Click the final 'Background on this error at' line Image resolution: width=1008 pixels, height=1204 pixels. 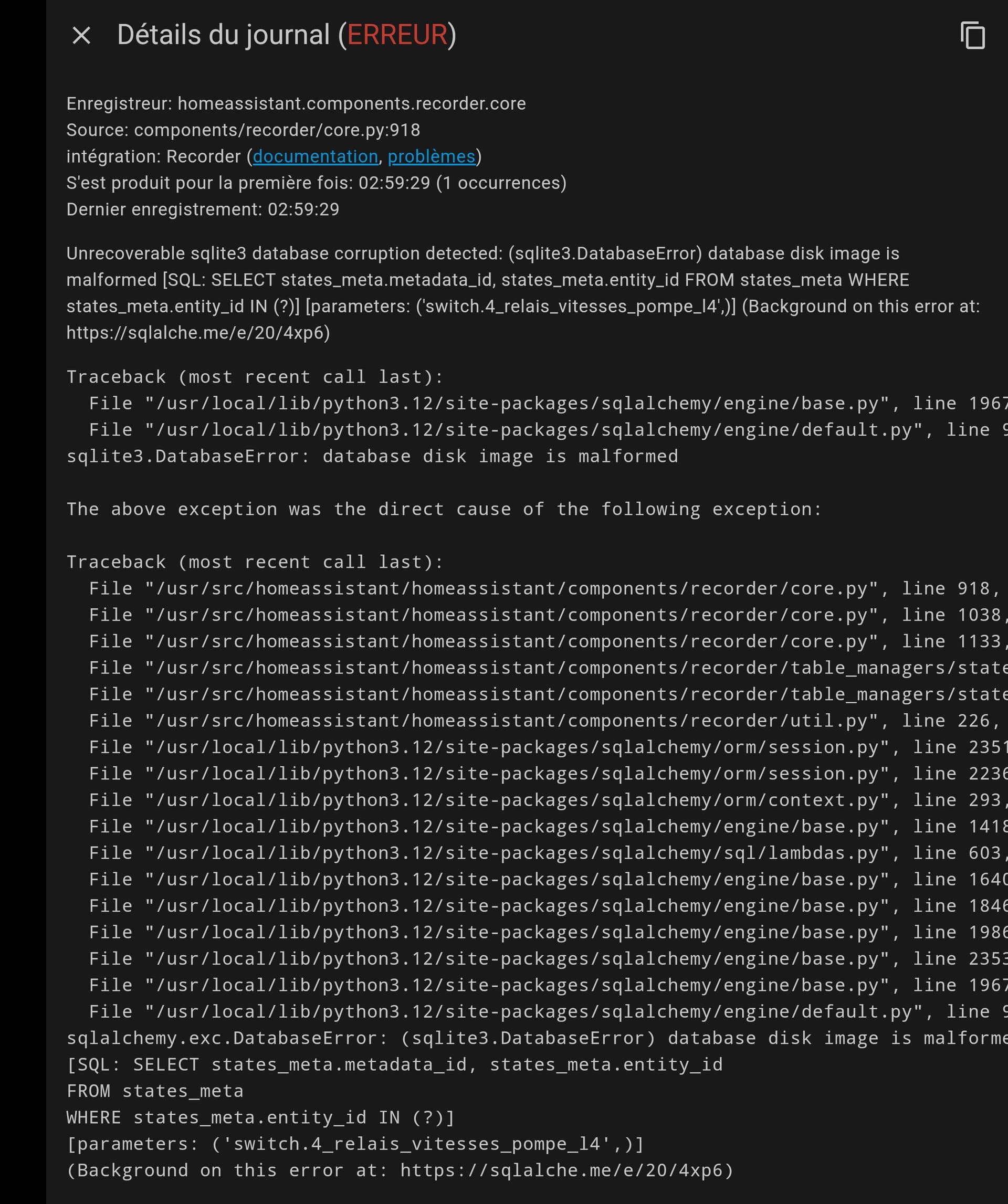click(x=400, y=1170)
